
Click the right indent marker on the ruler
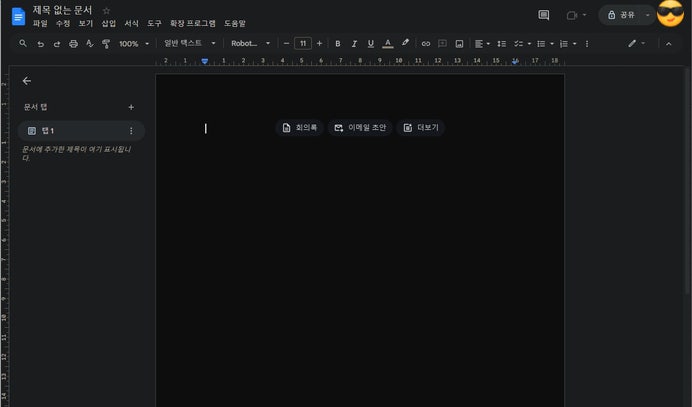515,61
